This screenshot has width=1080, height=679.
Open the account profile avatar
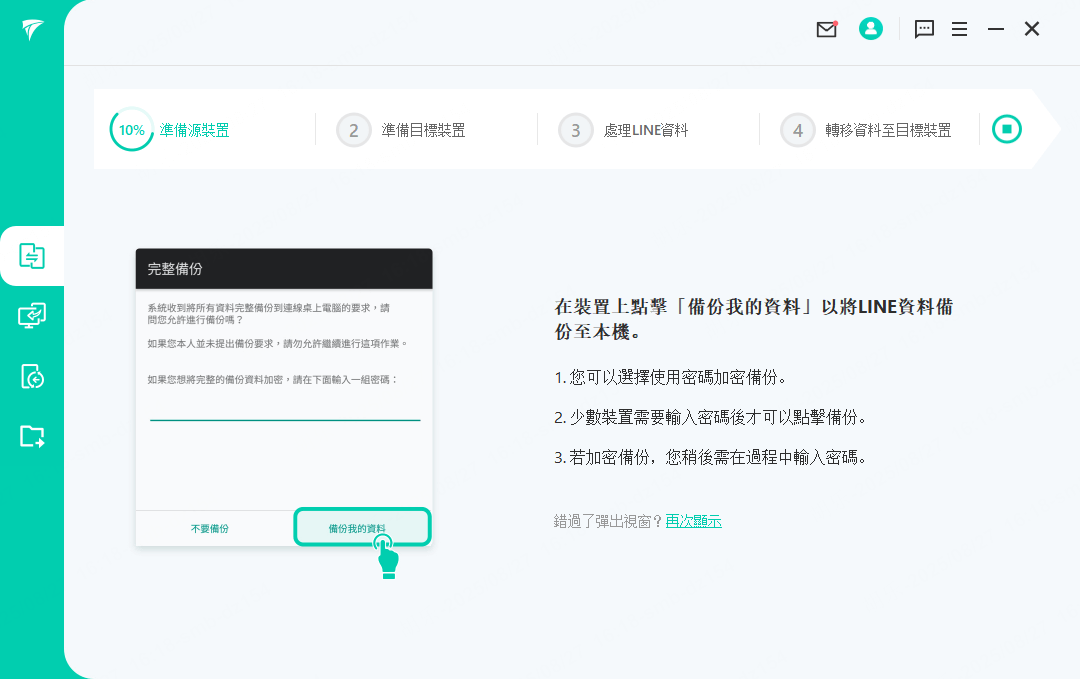point(870,29)
